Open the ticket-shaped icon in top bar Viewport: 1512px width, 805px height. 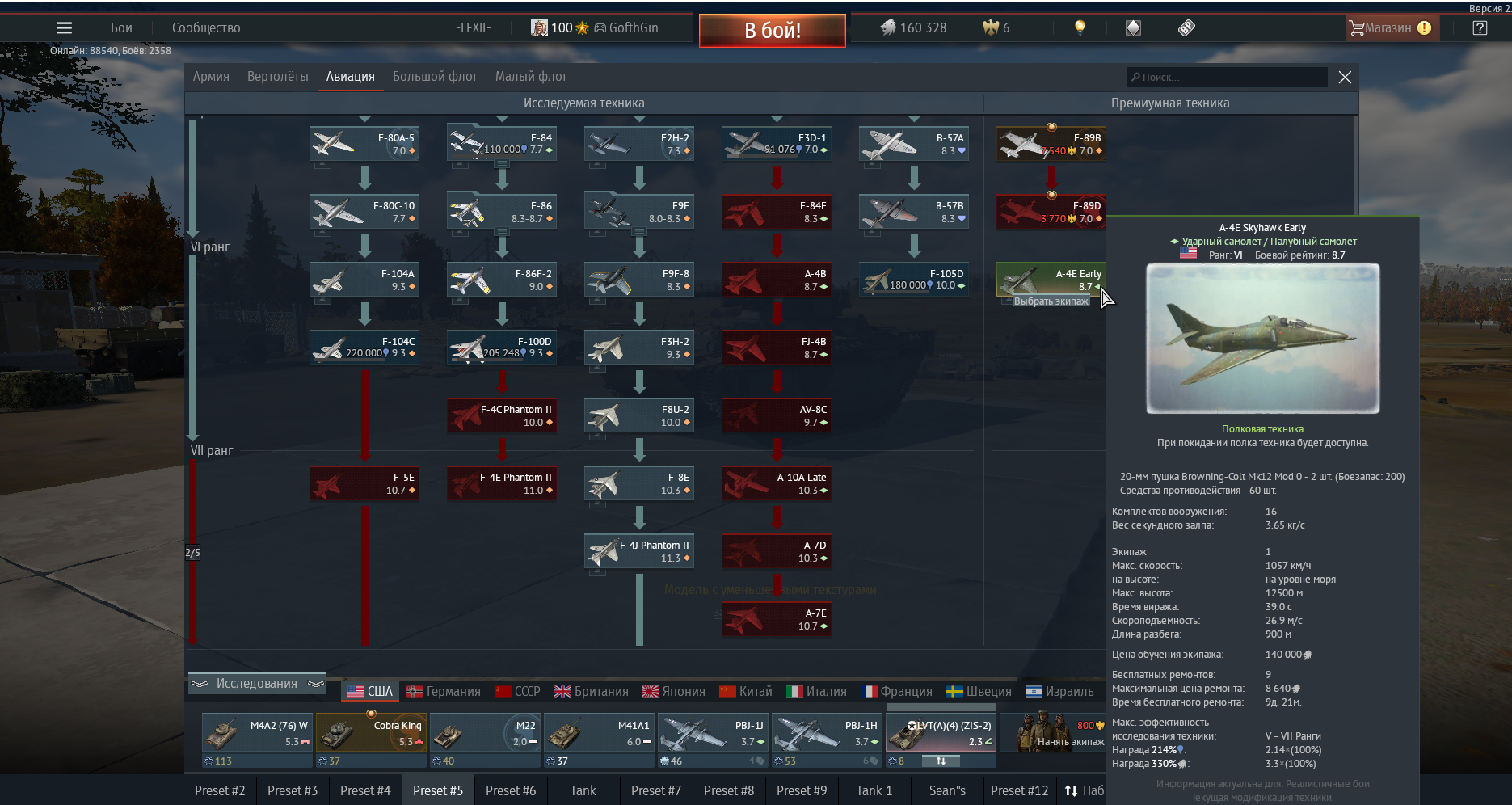1186,27
